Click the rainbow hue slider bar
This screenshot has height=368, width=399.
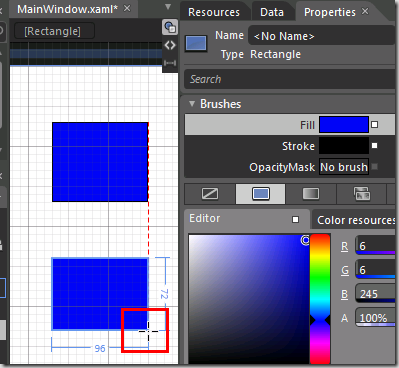pos(320,299)
